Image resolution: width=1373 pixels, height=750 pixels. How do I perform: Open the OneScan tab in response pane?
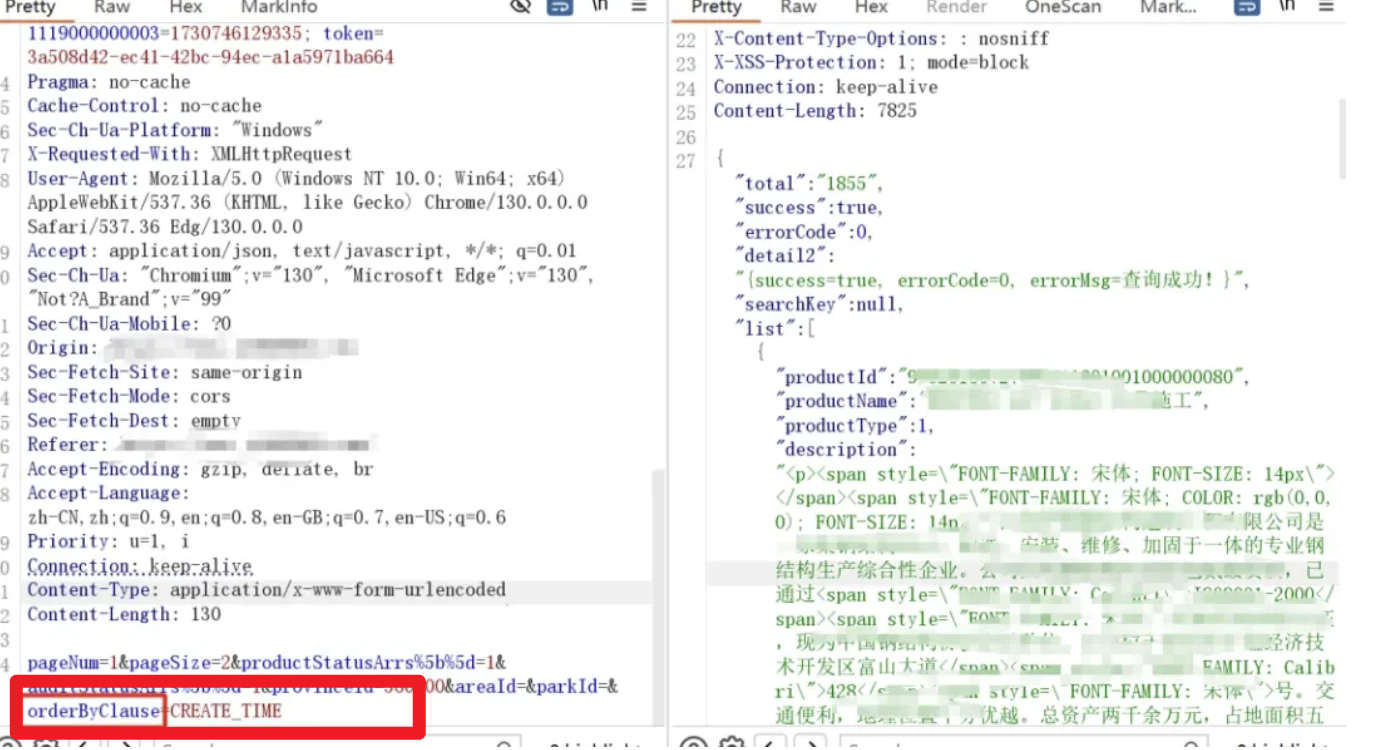1063,6
